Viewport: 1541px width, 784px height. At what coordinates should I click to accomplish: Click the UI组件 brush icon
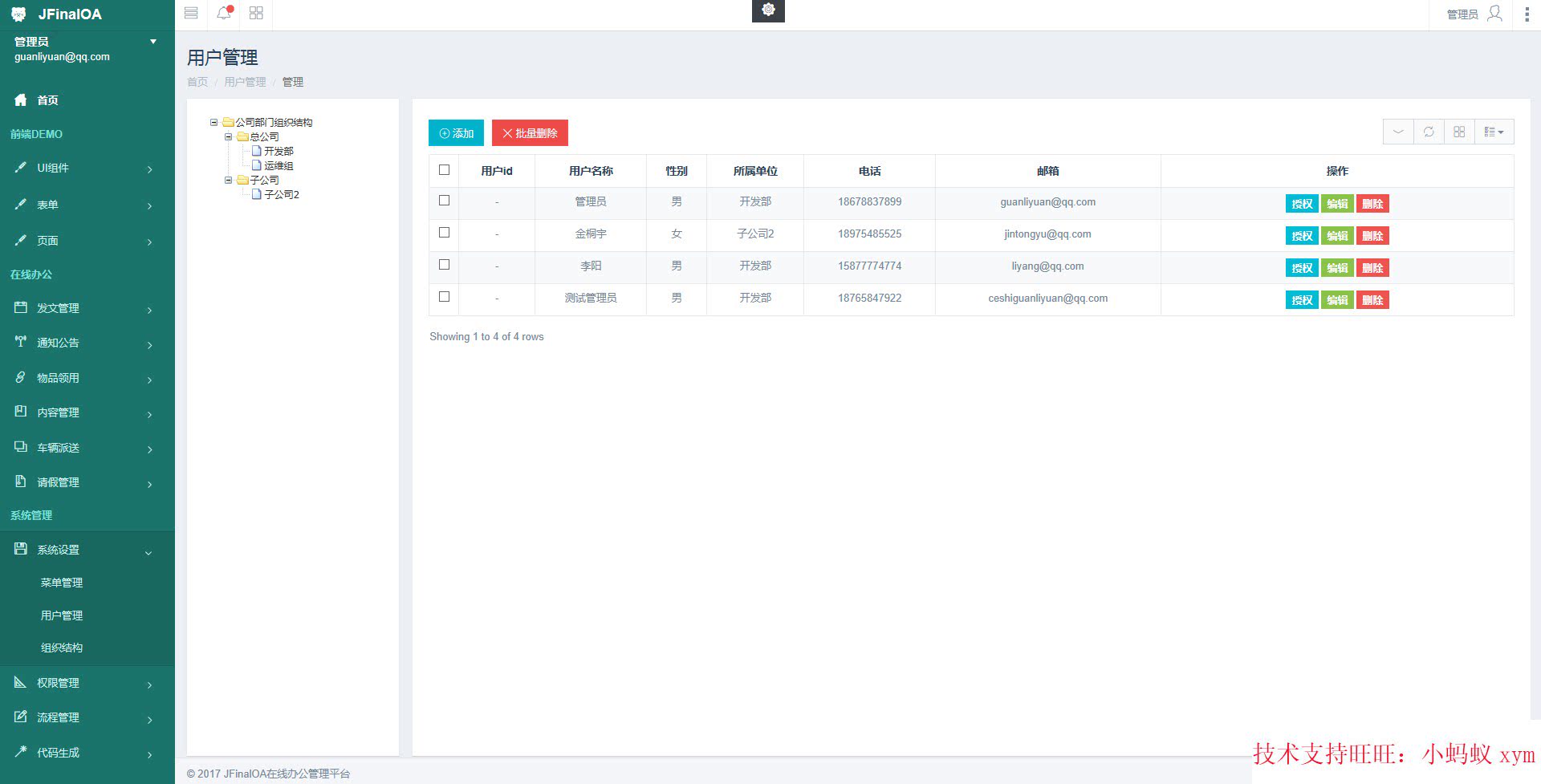coord(21,167)
